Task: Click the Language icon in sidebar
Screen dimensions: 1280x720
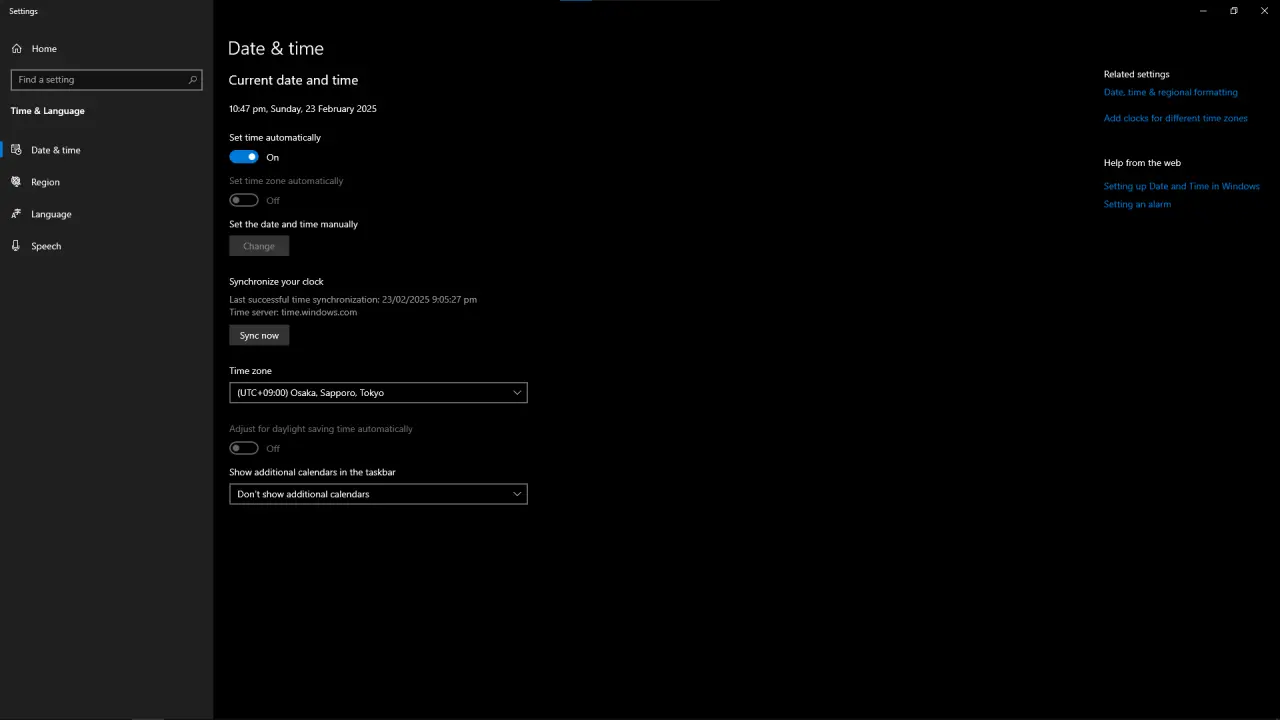Action: click(x=17, y=214)
